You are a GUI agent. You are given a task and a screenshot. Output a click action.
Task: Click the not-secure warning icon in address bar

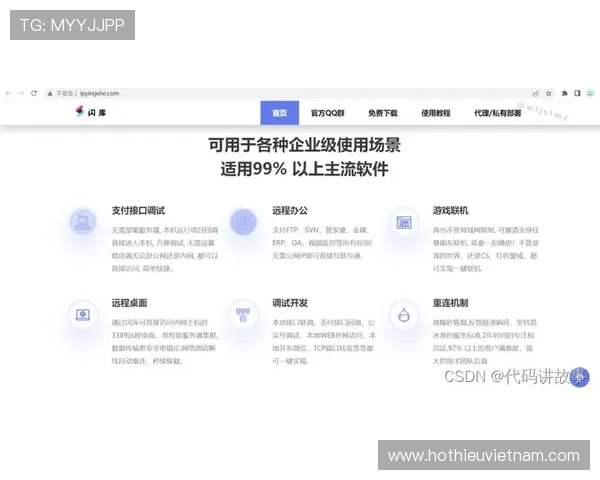[50, 93]
